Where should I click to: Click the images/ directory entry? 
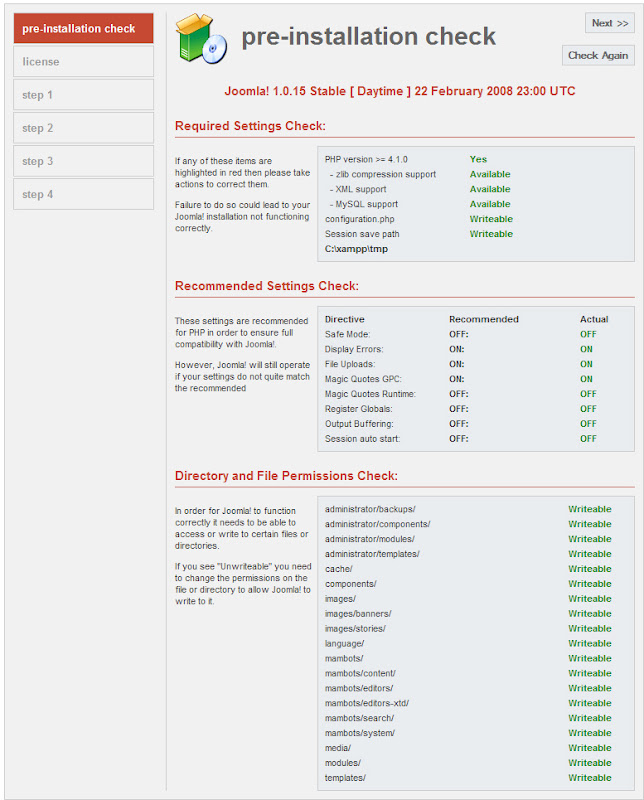(340, 599)
